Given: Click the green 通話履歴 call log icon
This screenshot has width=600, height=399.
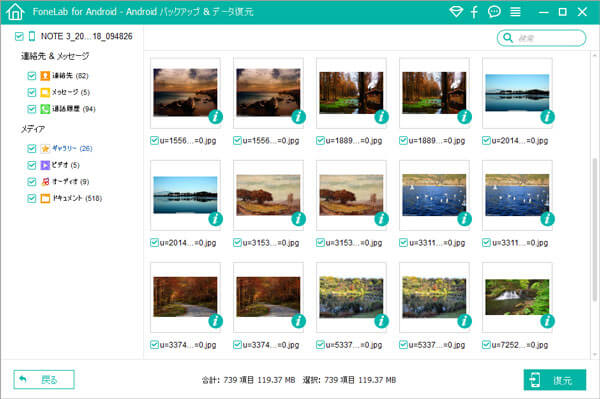Looking at the screenshot, I should (45, 109).
